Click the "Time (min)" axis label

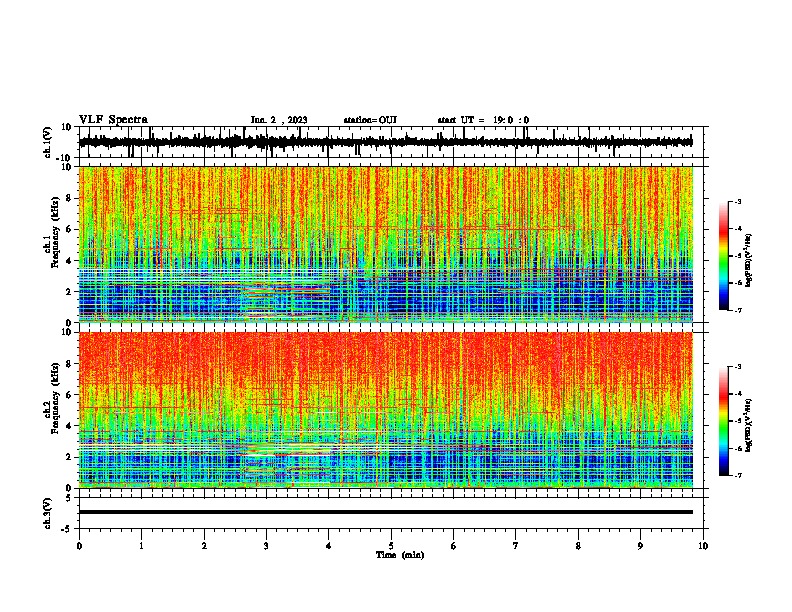400,555
